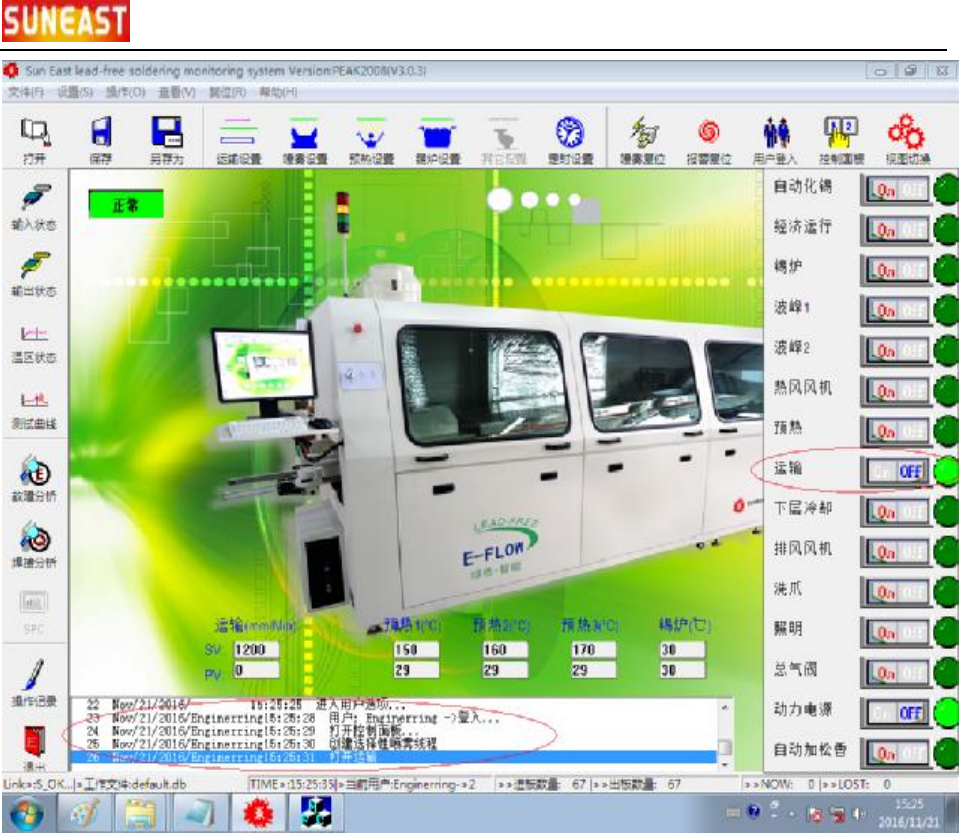This screenshot has width=959, height=833.
Task: Show 输入状态 input status in sidebar
Action: (34, 207)
